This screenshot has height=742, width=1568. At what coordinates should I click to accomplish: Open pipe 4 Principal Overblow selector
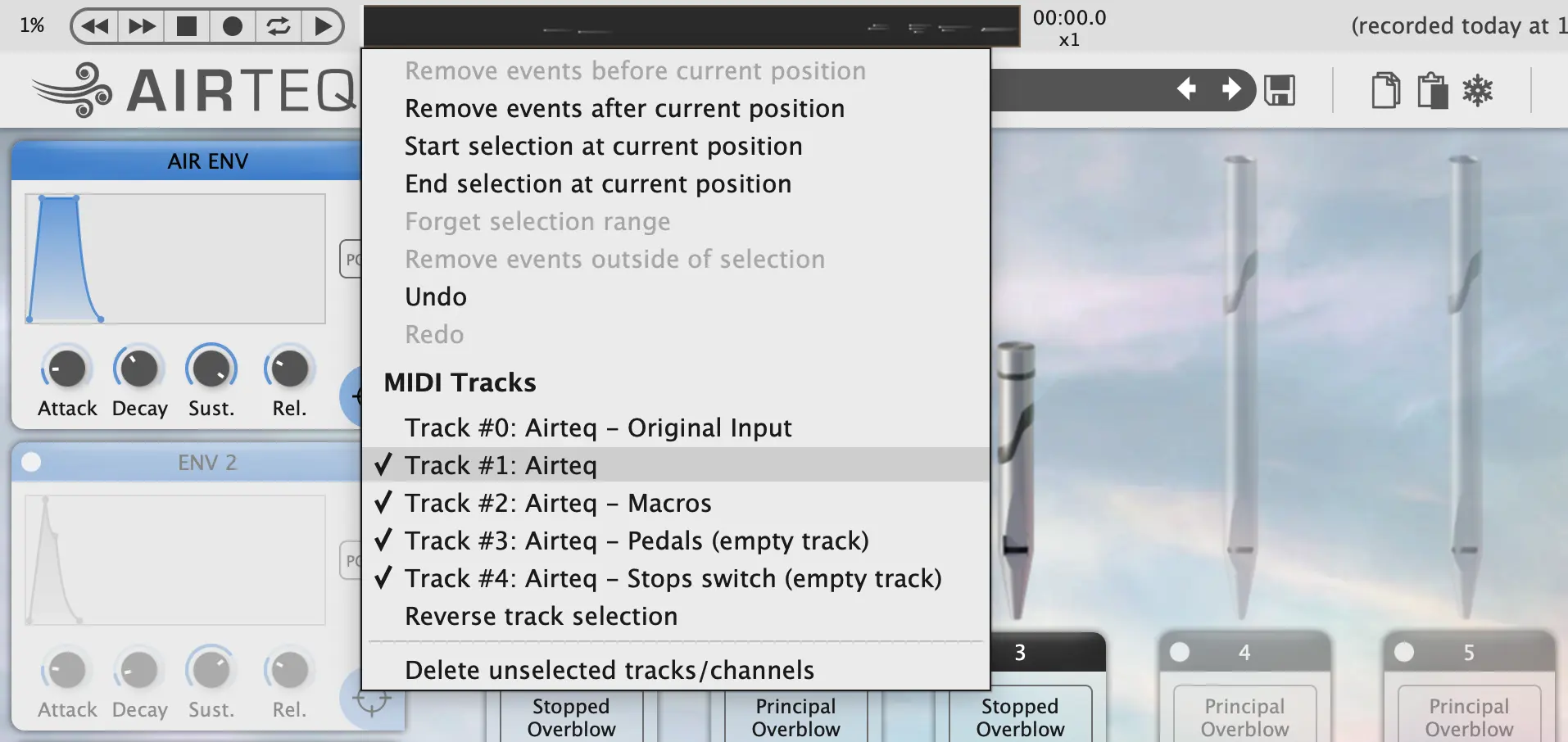tap(1244, 716)
